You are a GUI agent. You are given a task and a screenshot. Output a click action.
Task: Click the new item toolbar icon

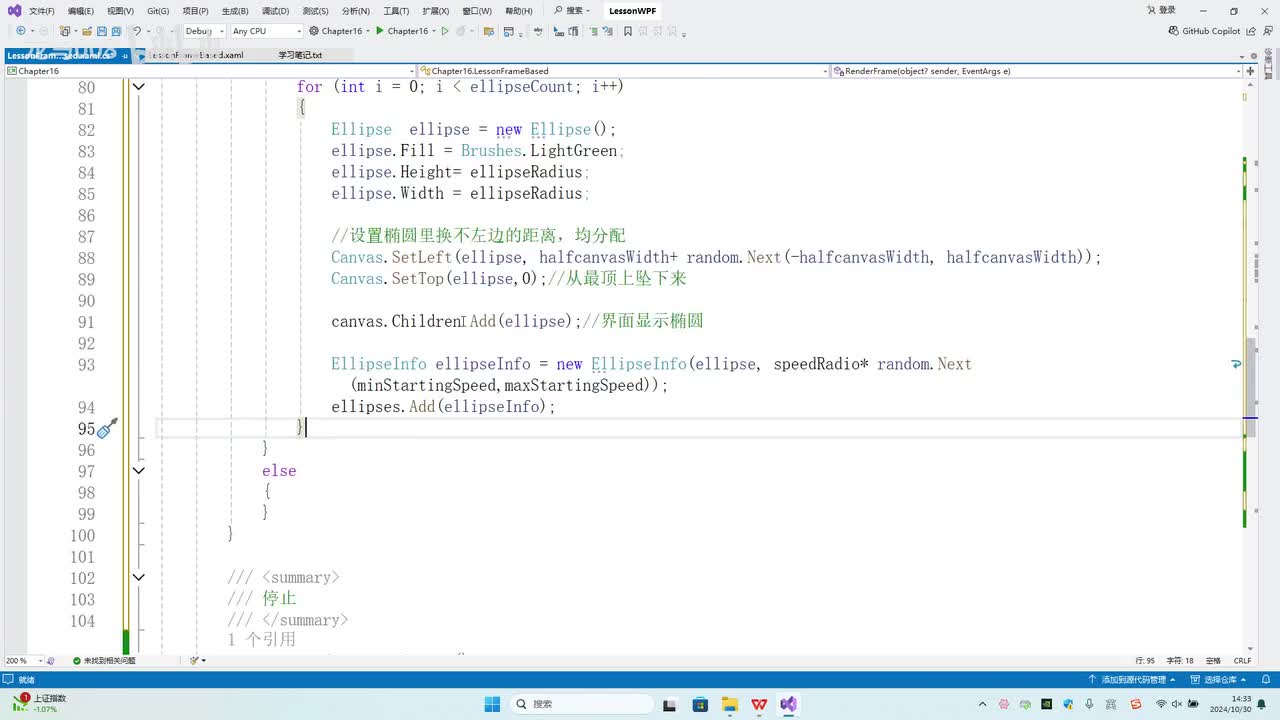pyautogui.click(x=65, y=31)
